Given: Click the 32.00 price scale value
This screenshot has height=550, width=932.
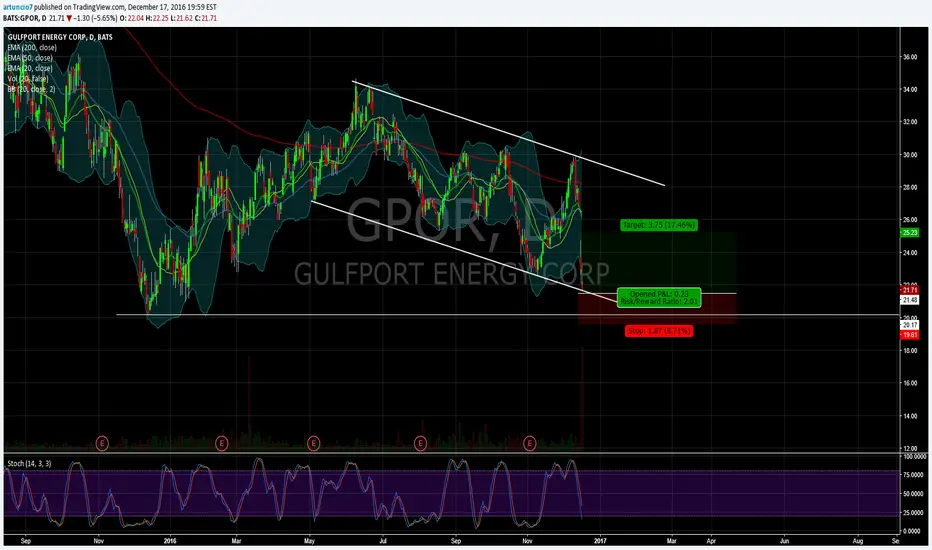Looking at the screenshot, I should click(910, 122).
